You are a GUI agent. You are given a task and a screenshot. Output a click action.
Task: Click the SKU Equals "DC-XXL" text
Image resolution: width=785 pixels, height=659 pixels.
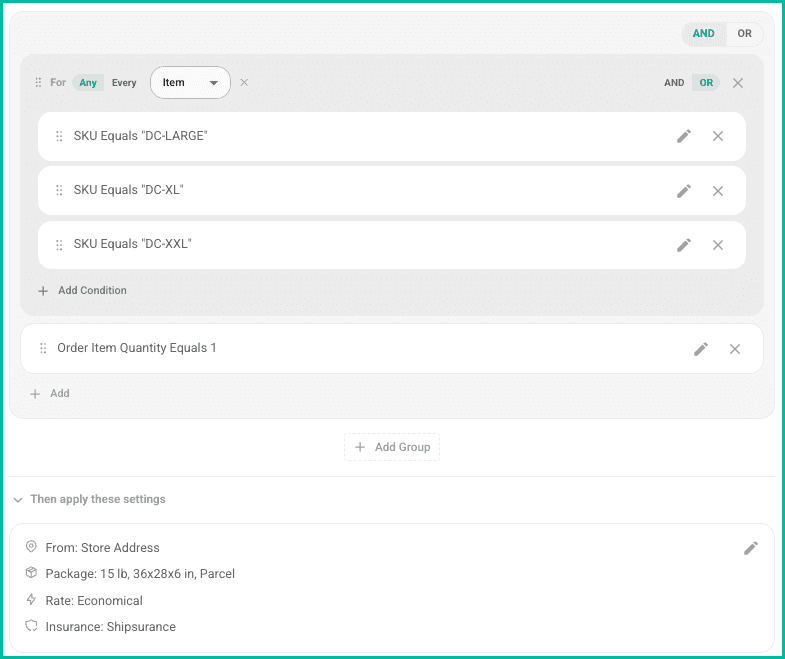coord(132,244)
